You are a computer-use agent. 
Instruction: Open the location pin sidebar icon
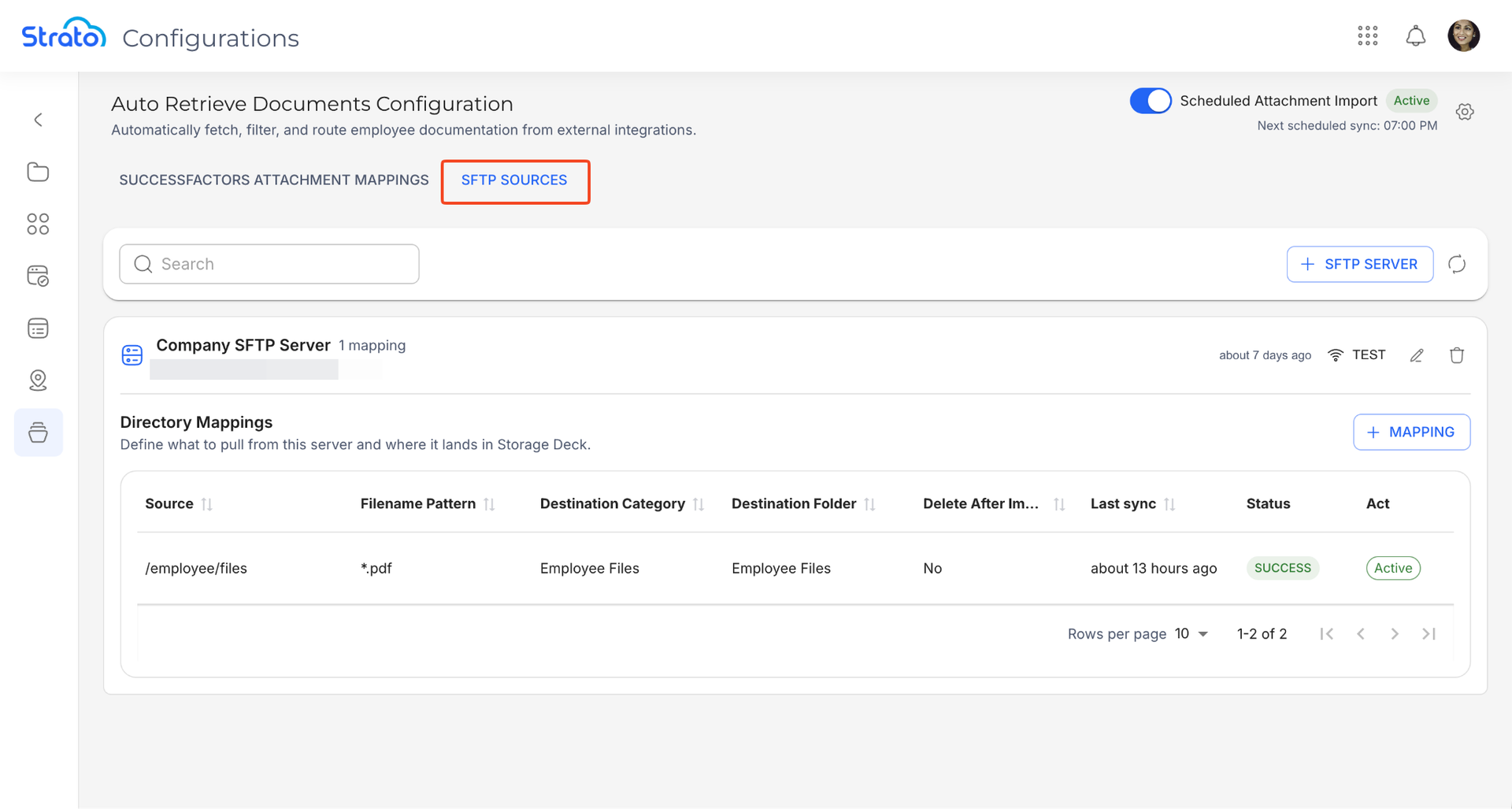pos(38,380)
